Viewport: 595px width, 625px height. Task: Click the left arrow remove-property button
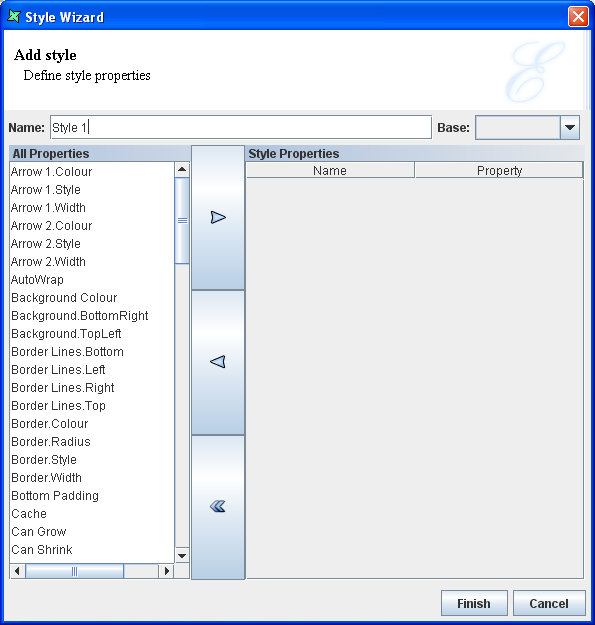click(x=218, y=362)
